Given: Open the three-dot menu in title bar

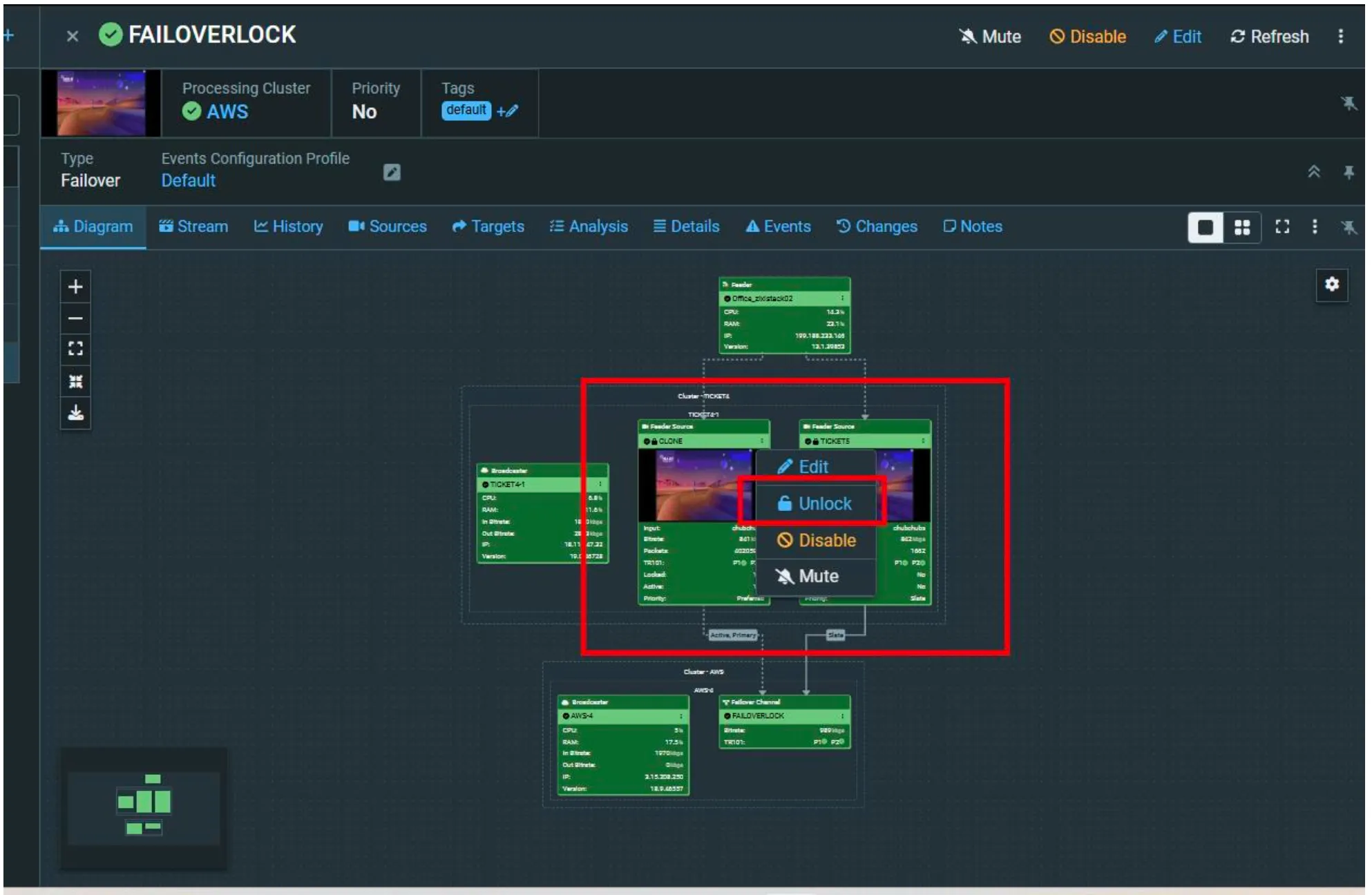Looking at the screenshot, I should [x=1341, y=37].
